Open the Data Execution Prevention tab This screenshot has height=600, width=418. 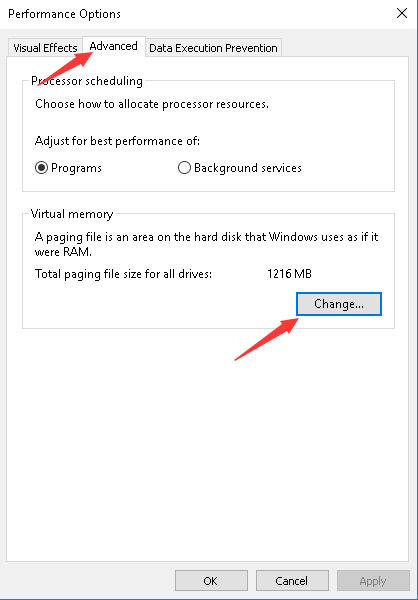pos(213,48)
